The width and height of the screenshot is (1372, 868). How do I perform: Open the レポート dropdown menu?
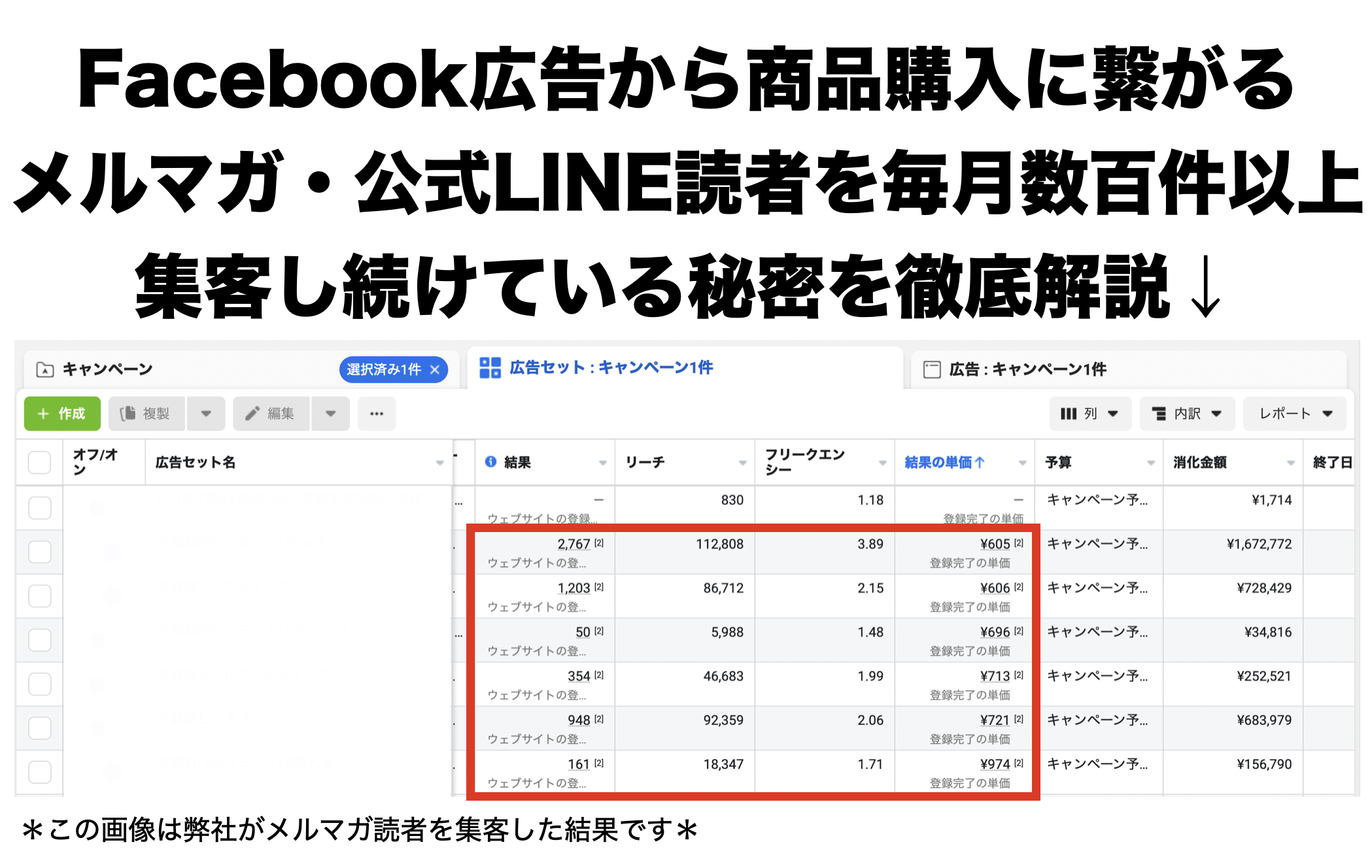[x=1295, y=414]
